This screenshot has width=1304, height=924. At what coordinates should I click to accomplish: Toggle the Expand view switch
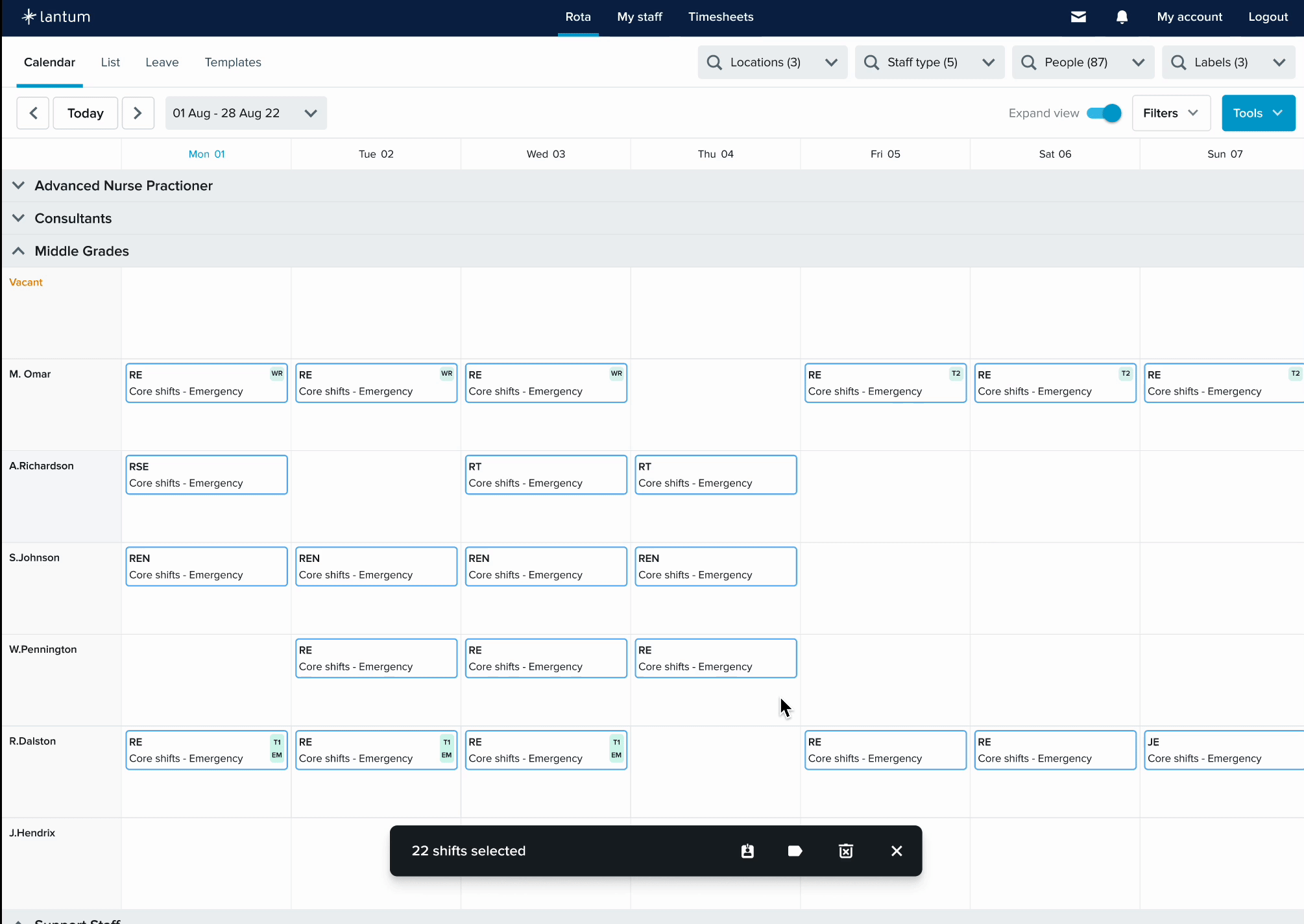click(1104, 113)
